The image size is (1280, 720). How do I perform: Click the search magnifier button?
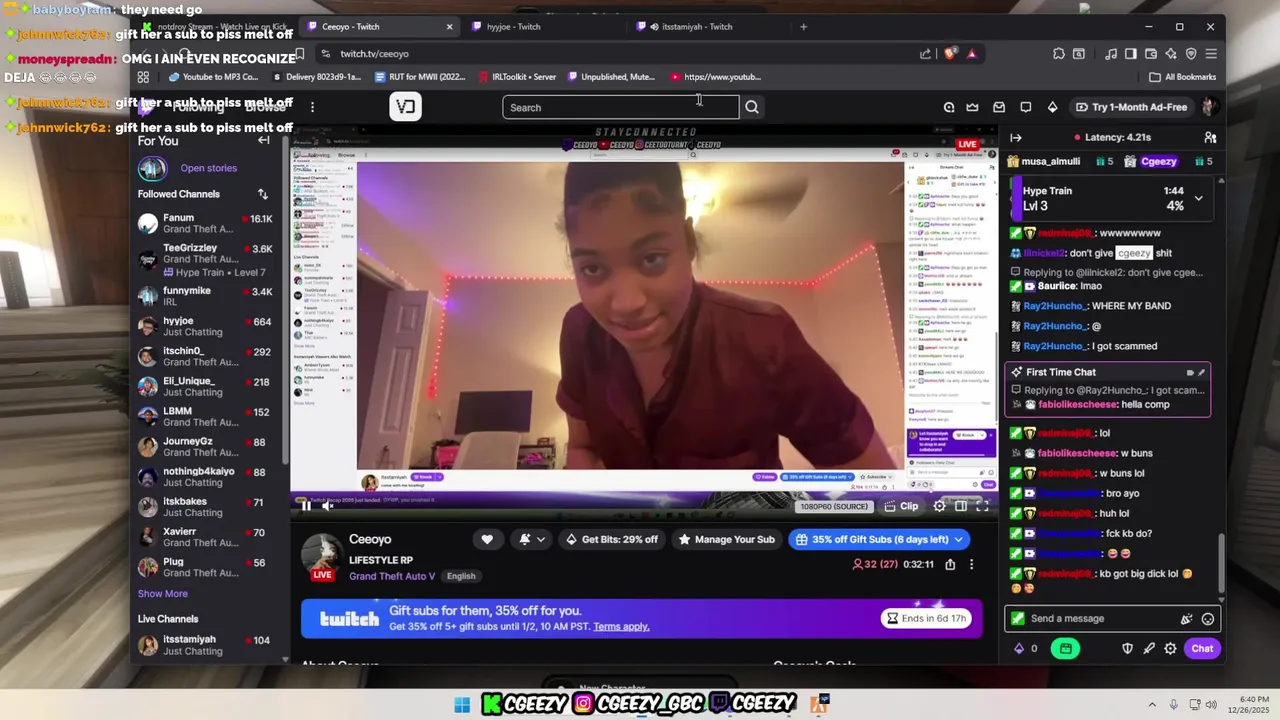pyautogui.click(x=752, y=107)
